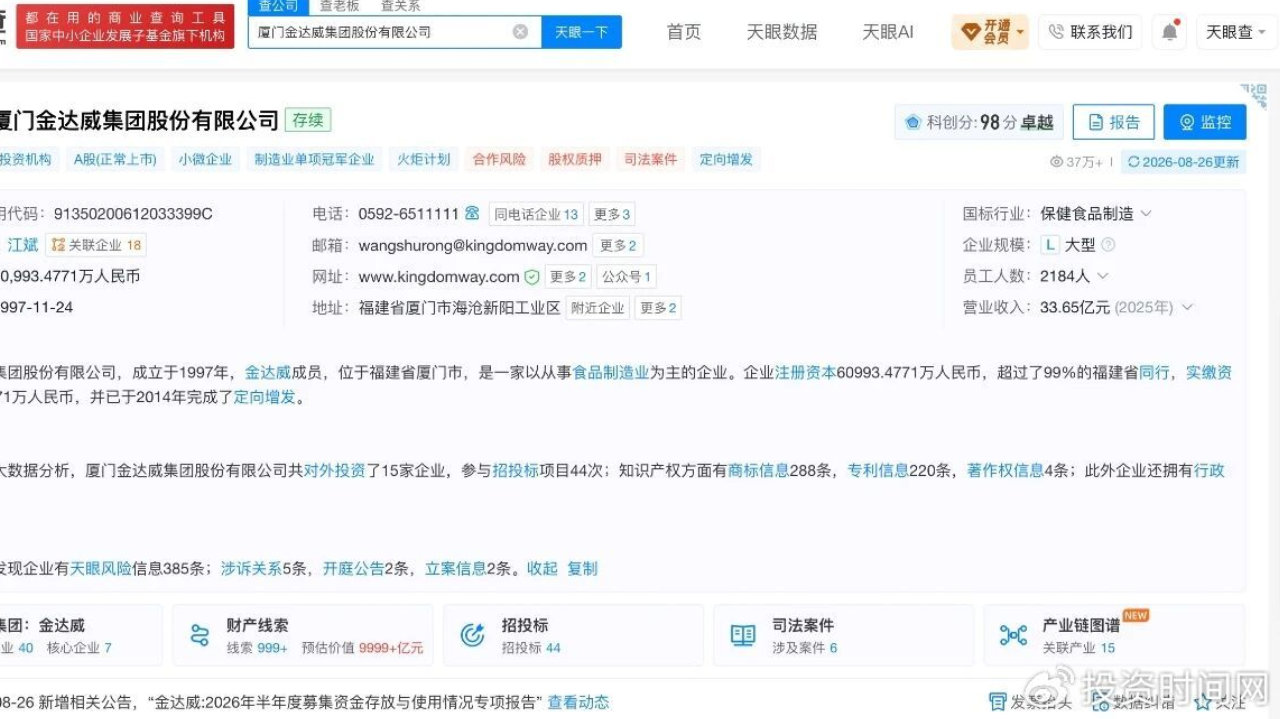Screen dimensions: 1280x719
Task: Expand 国标行业 保健食品制造 dropdown
Action: pos(1146,213)
